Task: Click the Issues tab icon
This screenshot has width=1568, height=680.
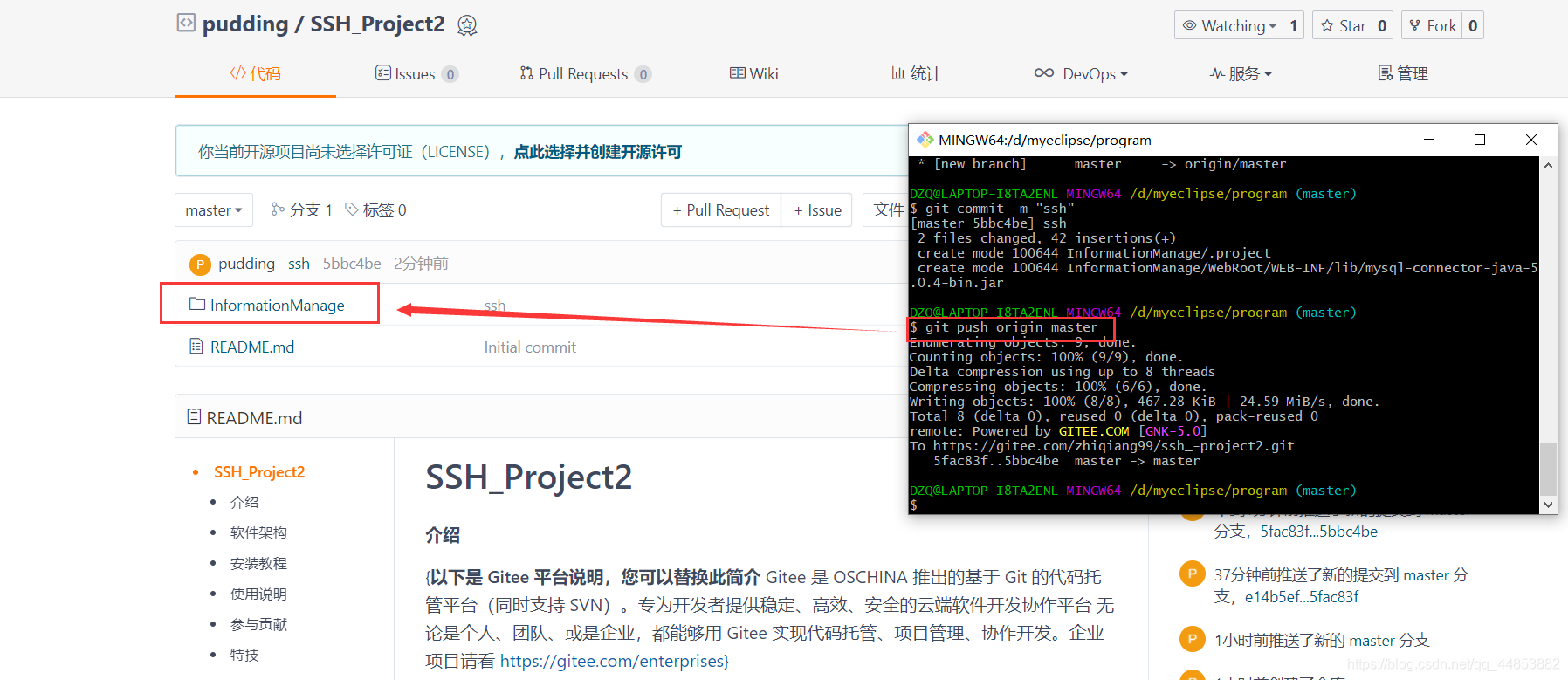Action: (x=382, y=72)
